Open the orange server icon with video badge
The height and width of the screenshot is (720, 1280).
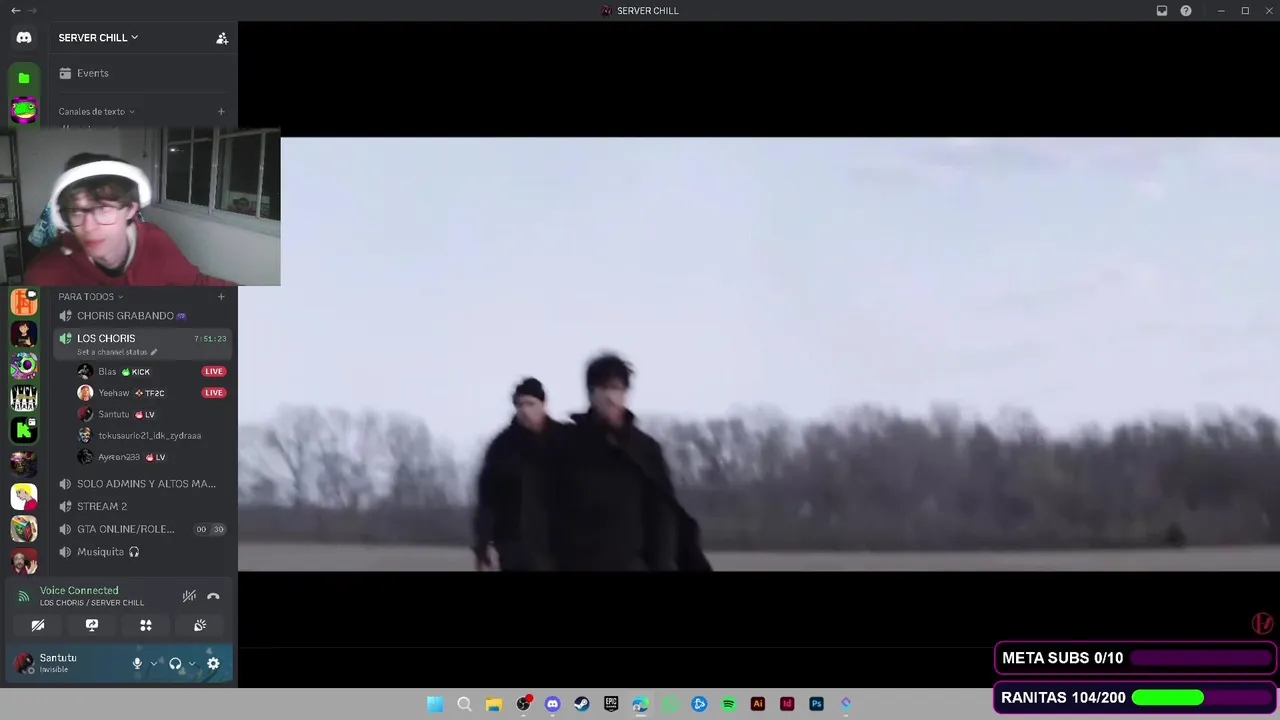(x=24, y=301)
